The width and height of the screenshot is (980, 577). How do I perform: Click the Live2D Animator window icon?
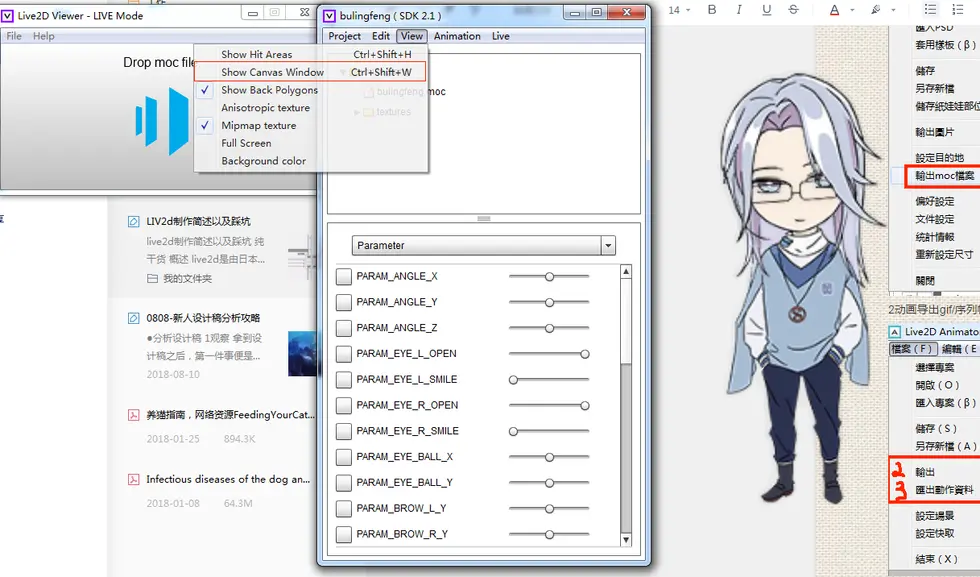(x=895, y=332)
